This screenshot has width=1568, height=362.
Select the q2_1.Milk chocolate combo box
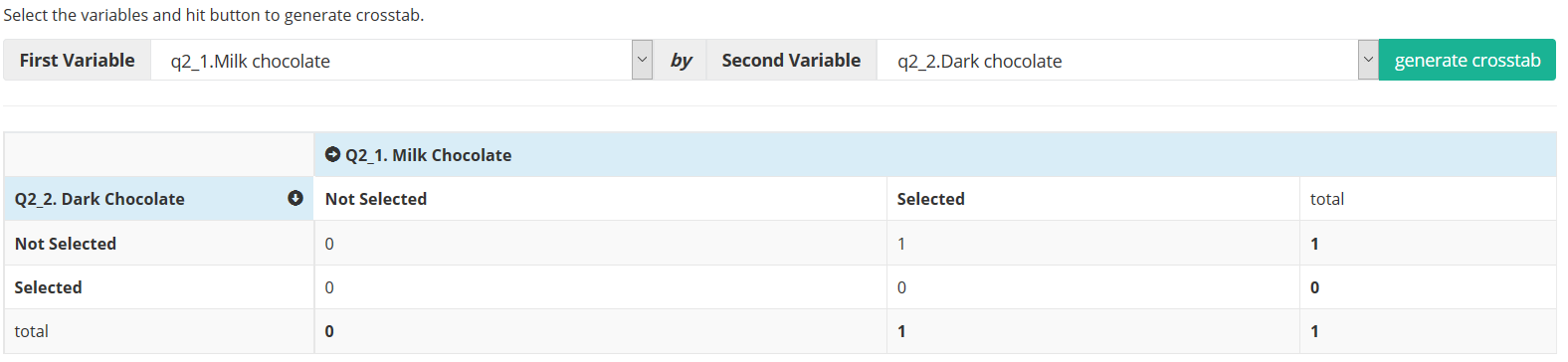click(x=401, y=60)
